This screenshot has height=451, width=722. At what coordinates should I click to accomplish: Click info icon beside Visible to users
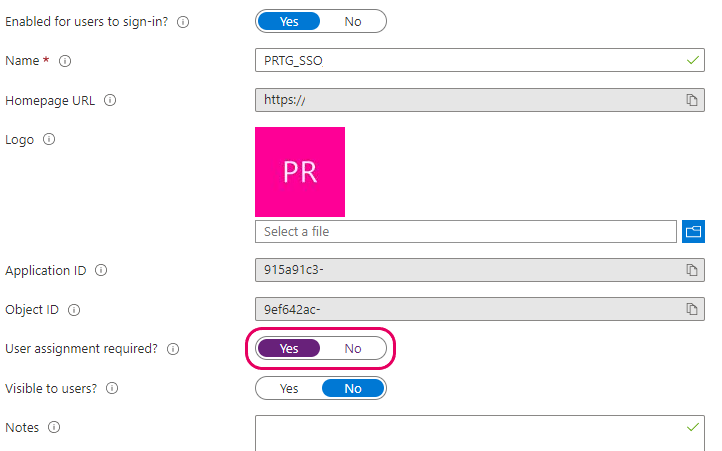(112, 388)
